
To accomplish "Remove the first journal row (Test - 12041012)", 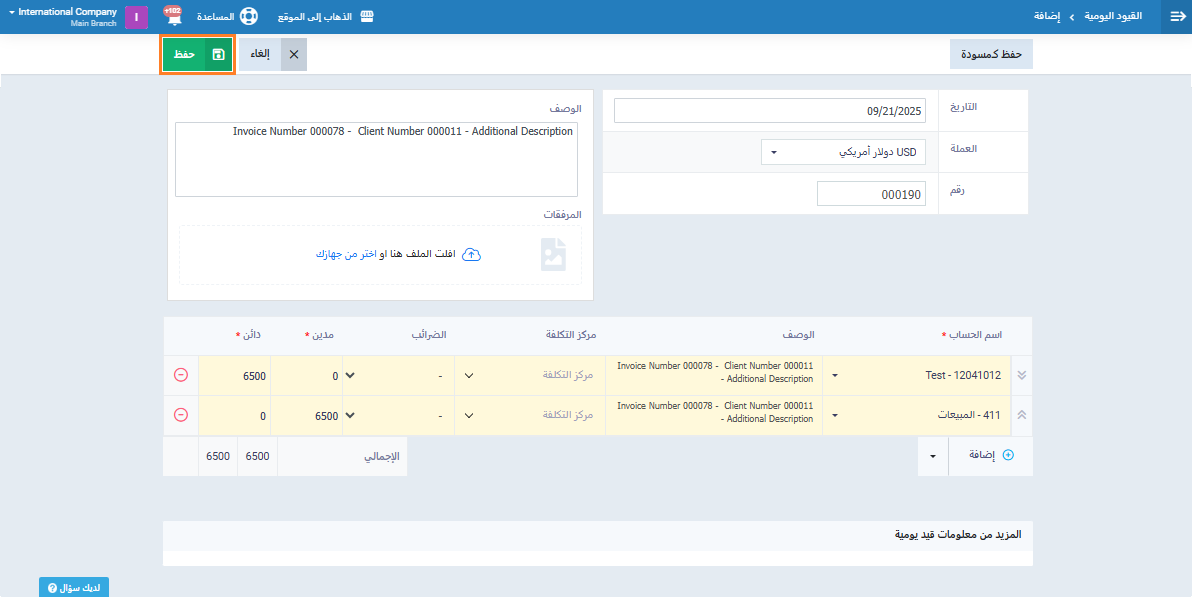I will click(181, 375).
